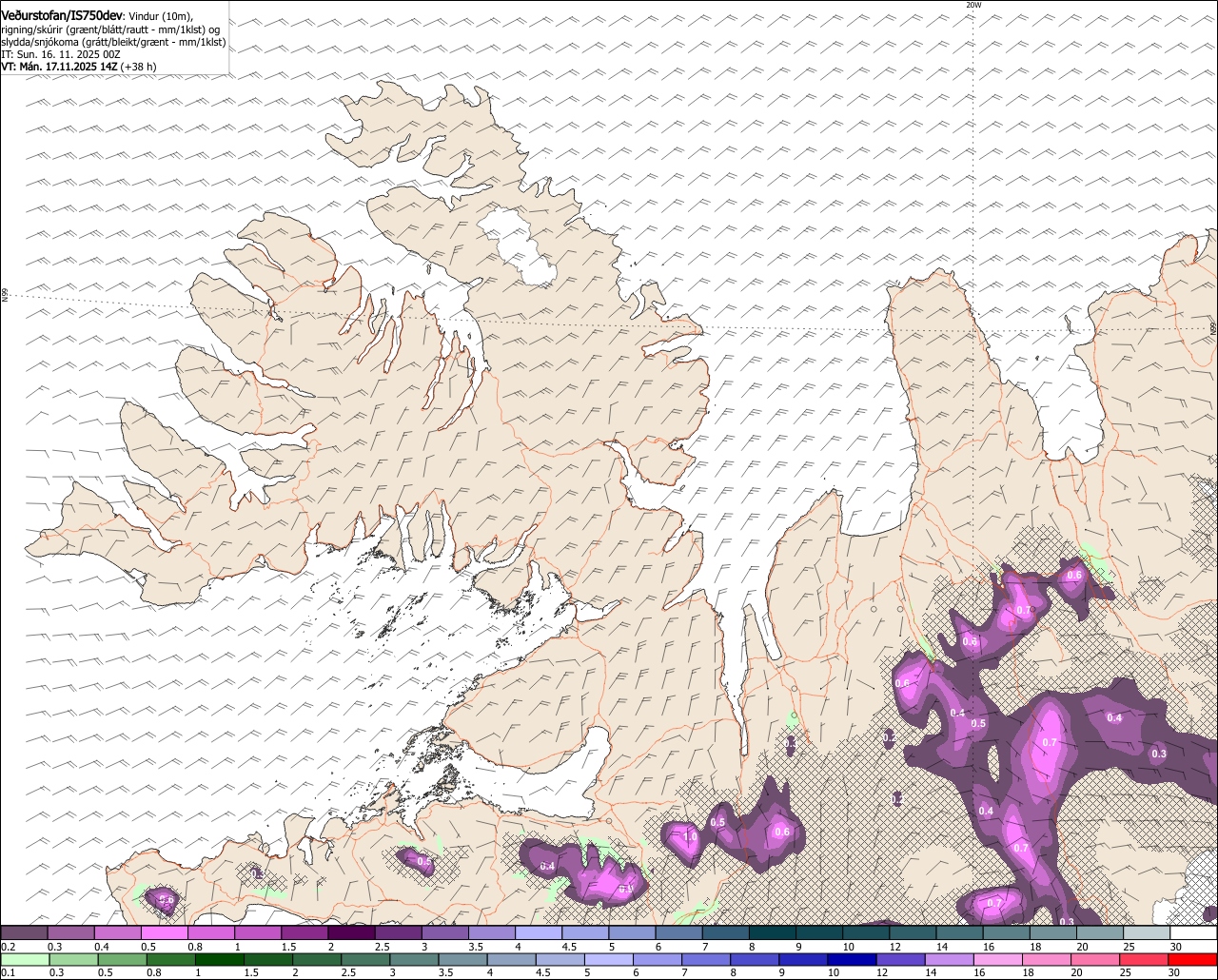
Task: Pick the pale lavender 4 swatch in top scale
Action: pyautogui.click(x=540, y=932)
